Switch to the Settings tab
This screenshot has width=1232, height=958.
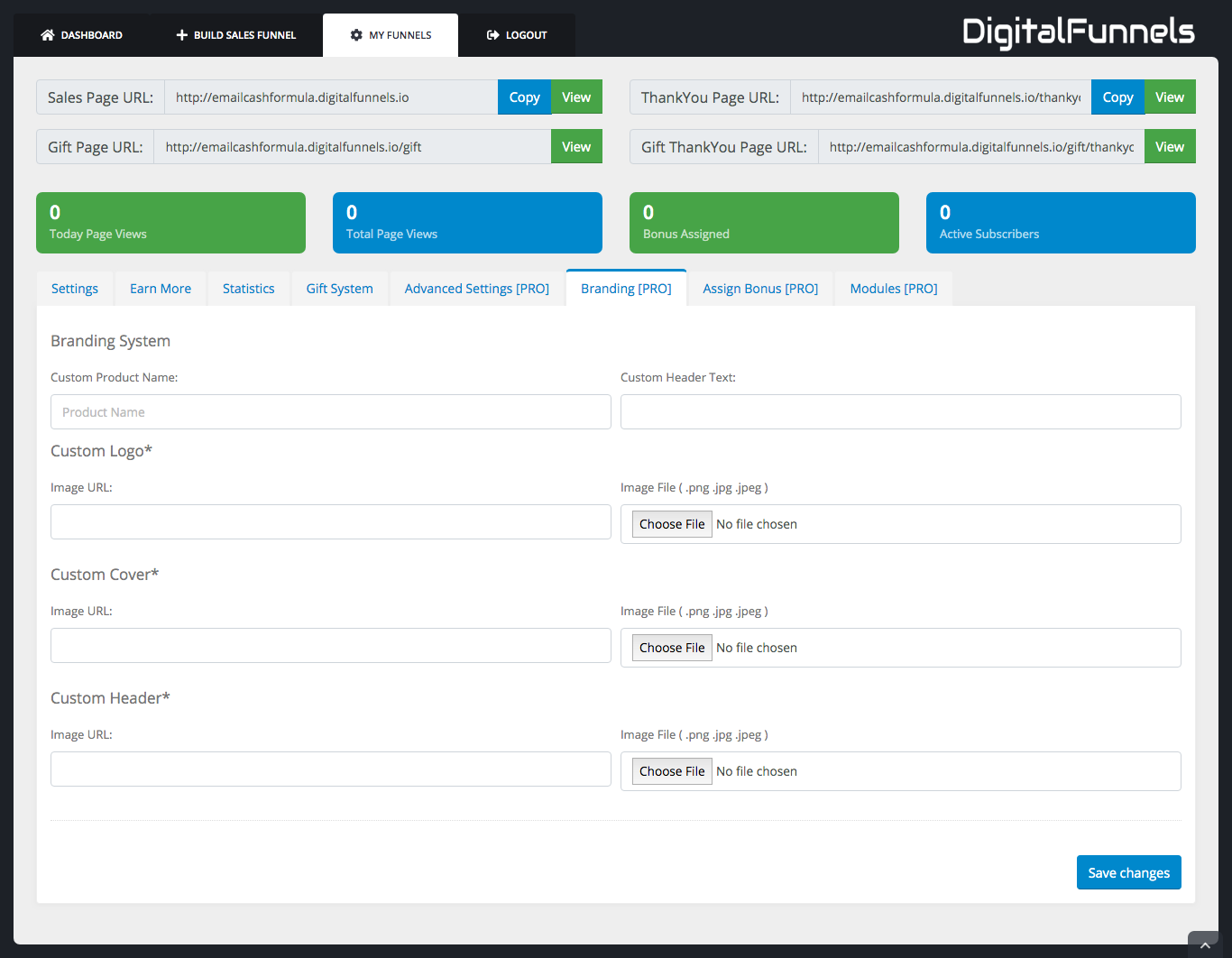[75, 289]
